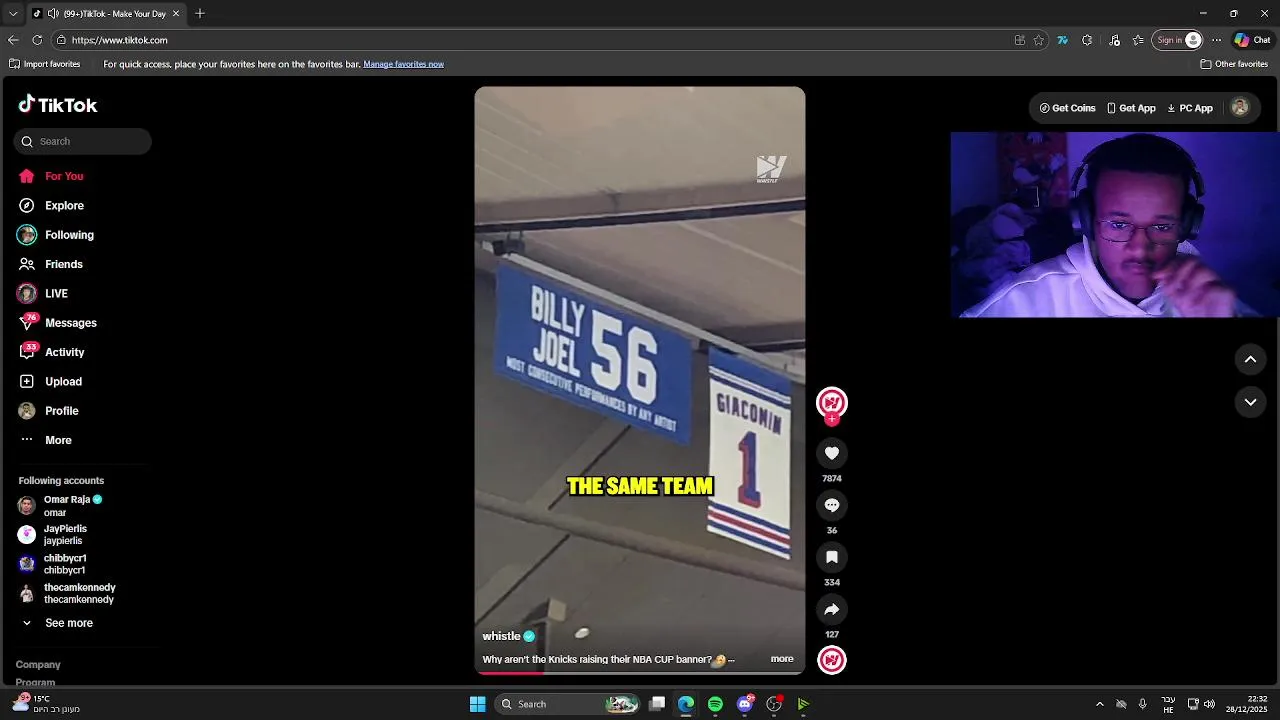1280x720 pixels.
Task: Open Omar Raja following account
Action: [60, 506]
